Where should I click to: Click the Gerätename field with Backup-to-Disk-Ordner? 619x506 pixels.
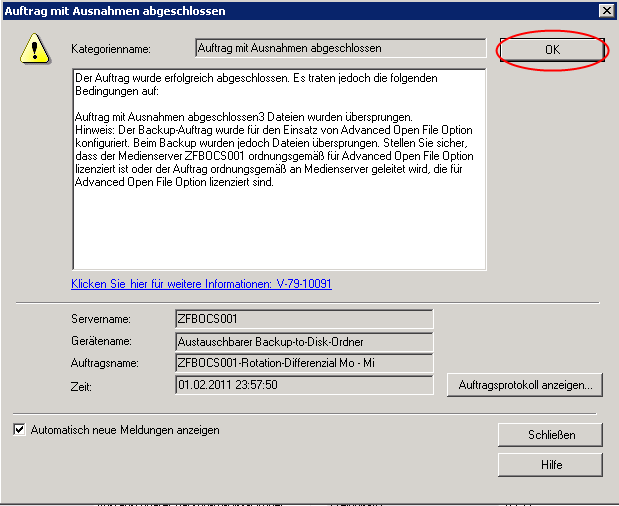pos(303,341)
